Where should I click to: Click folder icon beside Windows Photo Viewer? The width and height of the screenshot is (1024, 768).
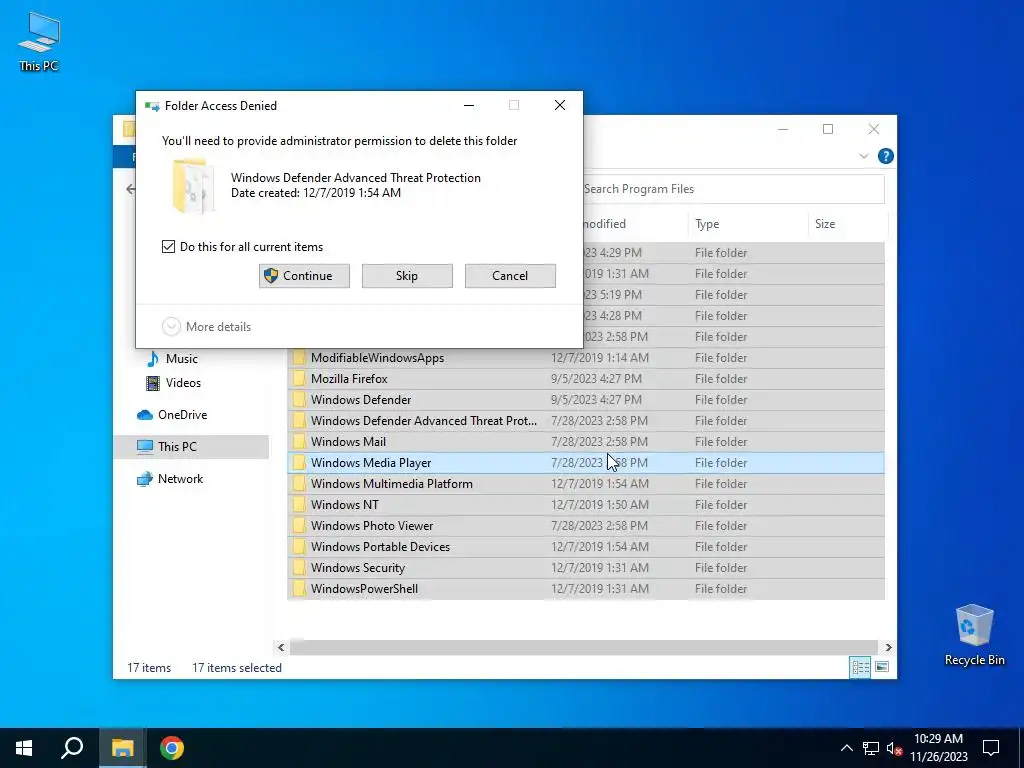point(299,526)
